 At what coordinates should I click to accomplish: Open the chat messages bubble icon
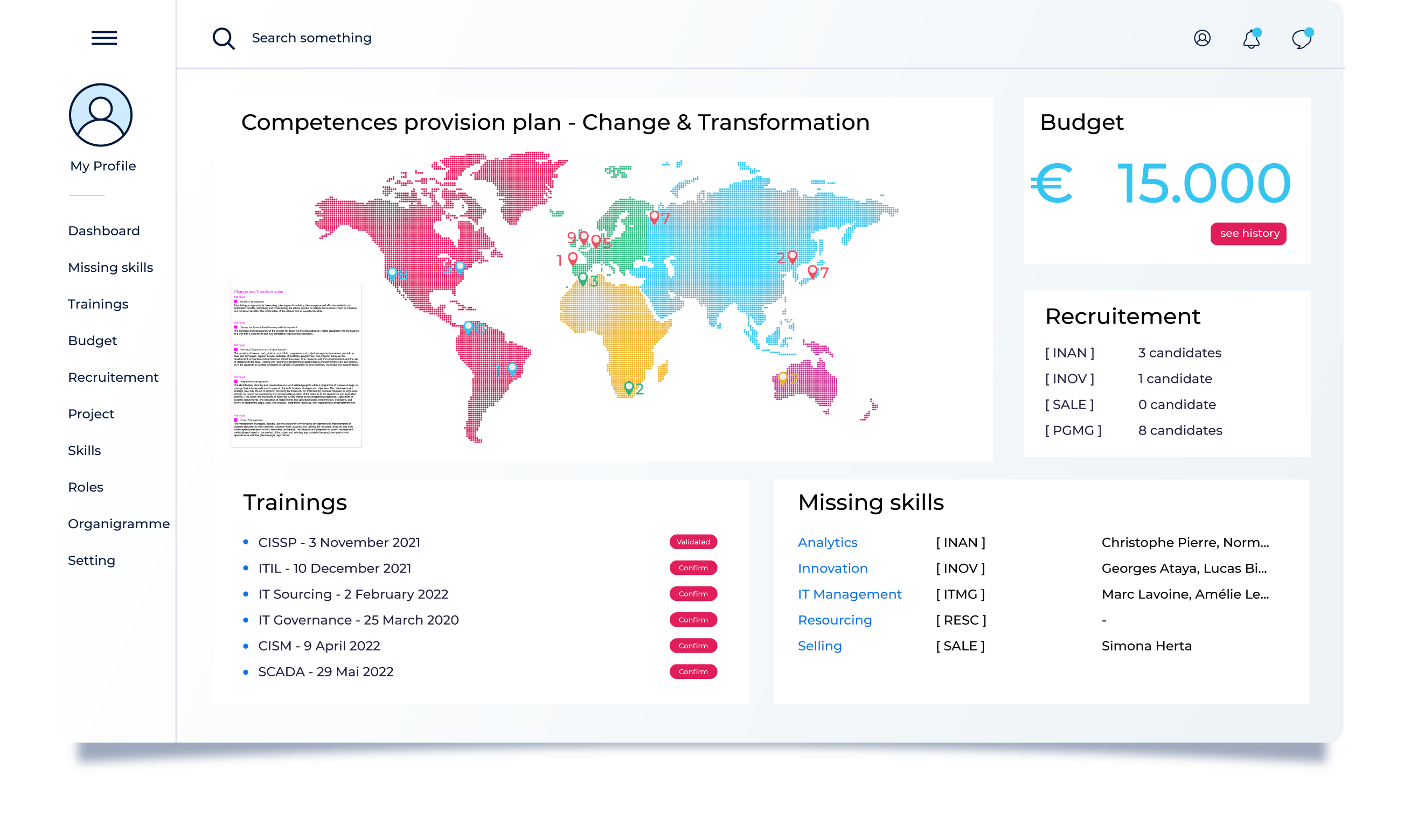coord(1301,39)
